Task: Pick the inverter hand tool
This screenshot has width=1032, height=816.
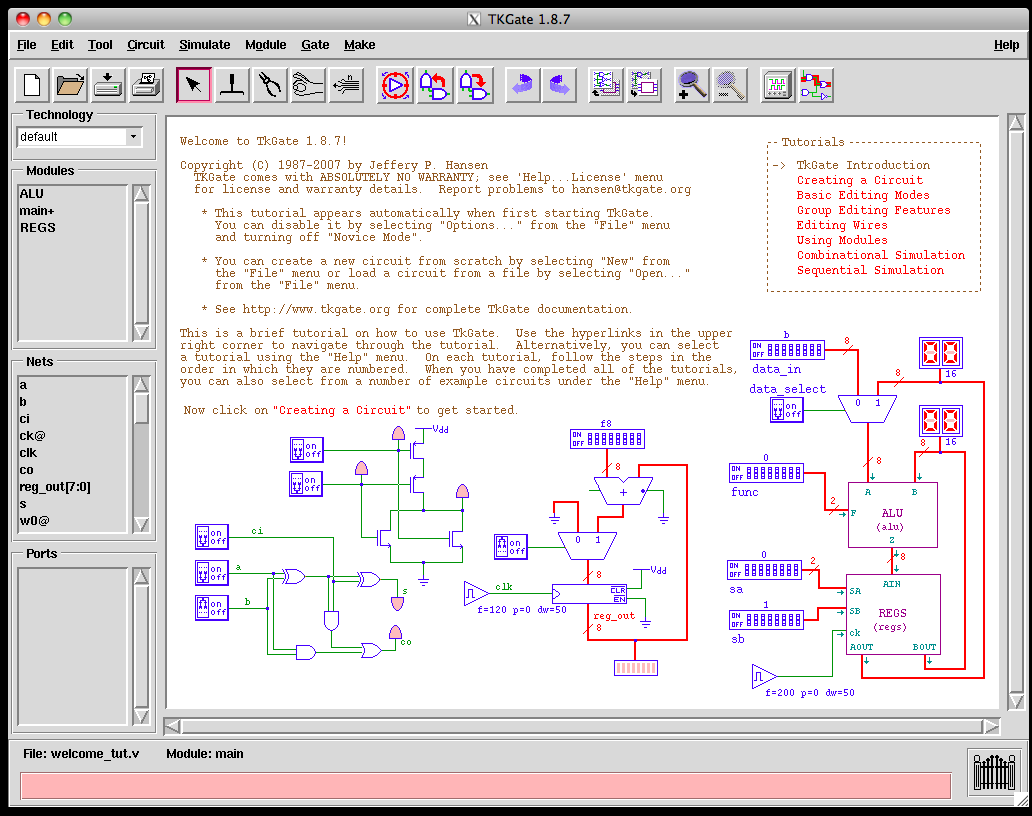Action: [308, 86]
